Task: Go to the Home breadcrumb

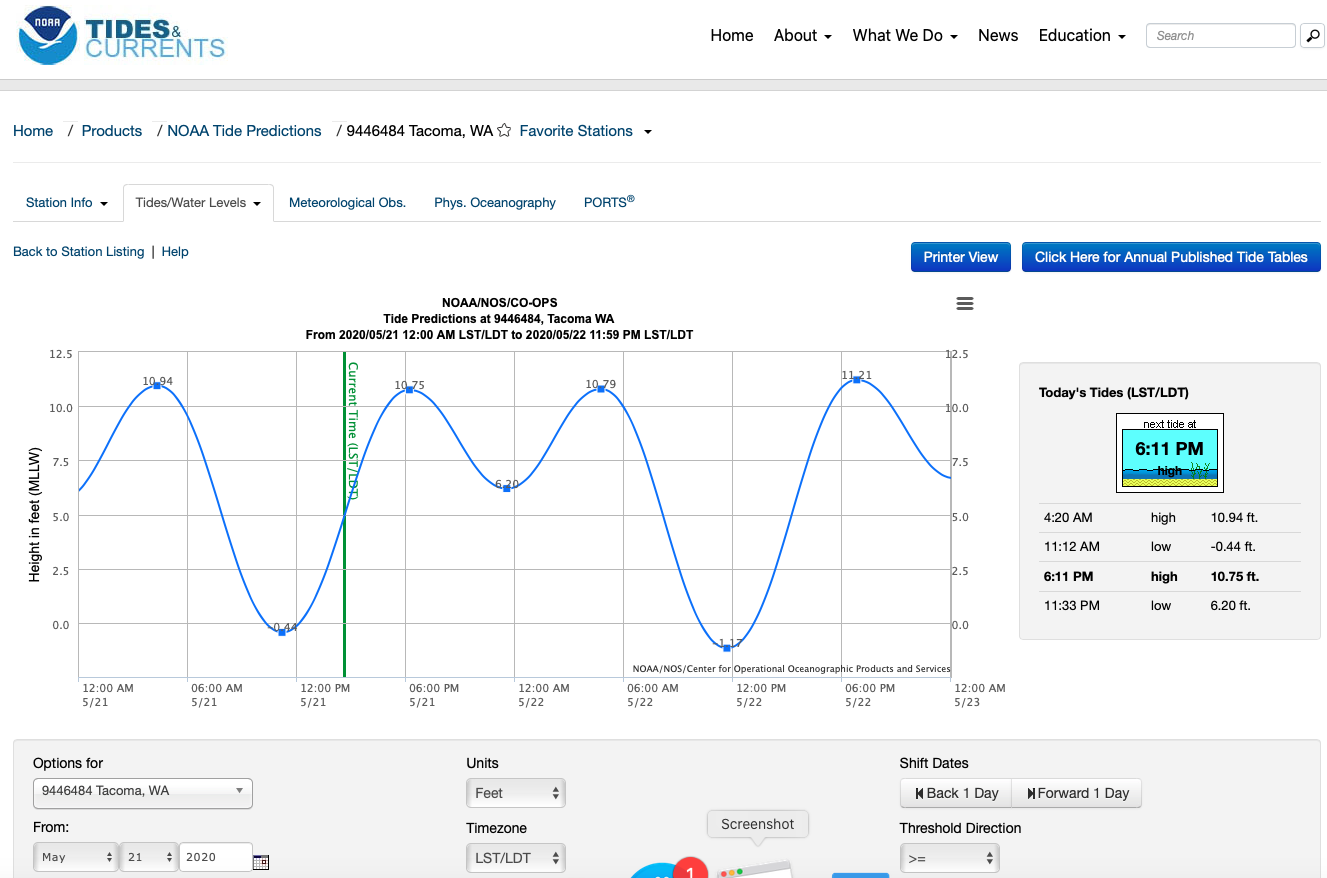Action: click(33, 131)
